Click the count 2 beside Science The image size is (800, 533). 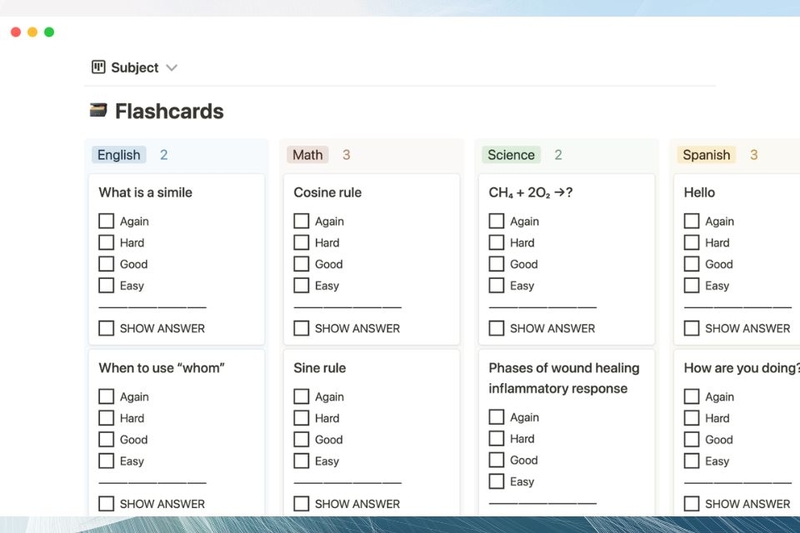pos(558,155)
